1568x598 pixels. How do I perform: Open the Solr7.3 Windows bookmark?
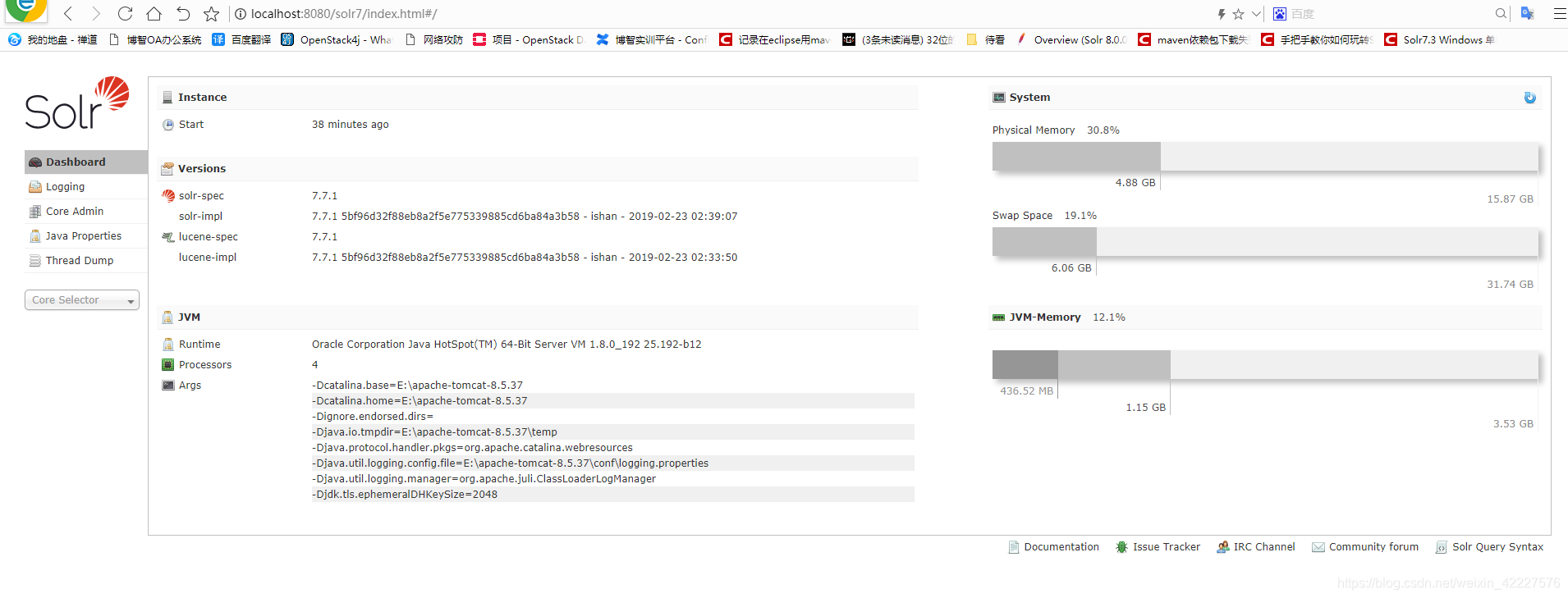click(1441, 39)
